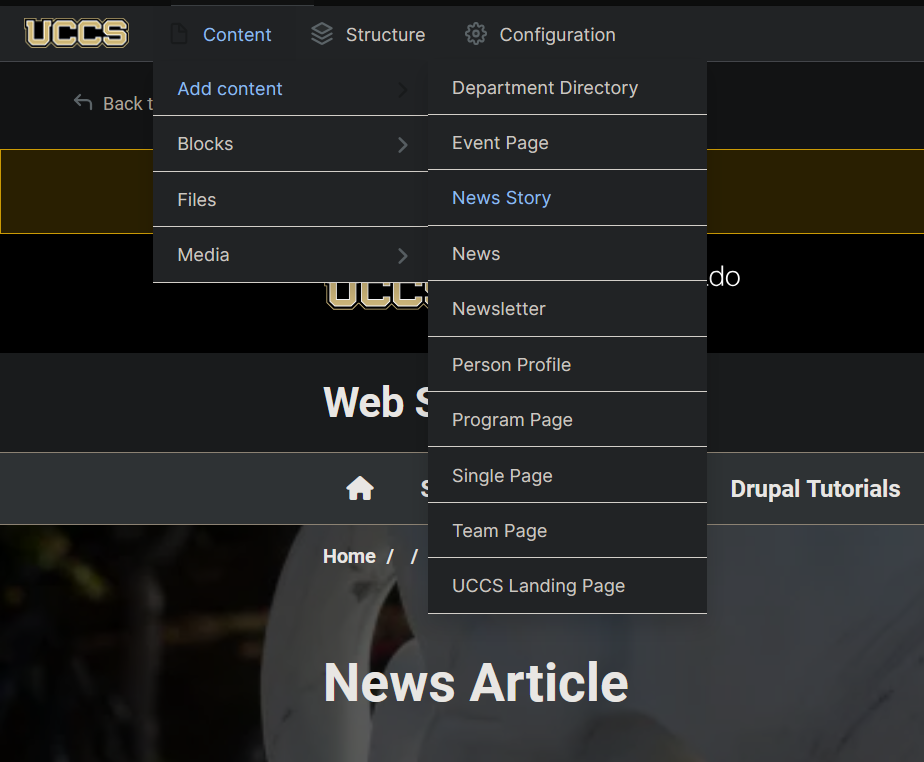Select Media menu entry

(291, 255)
